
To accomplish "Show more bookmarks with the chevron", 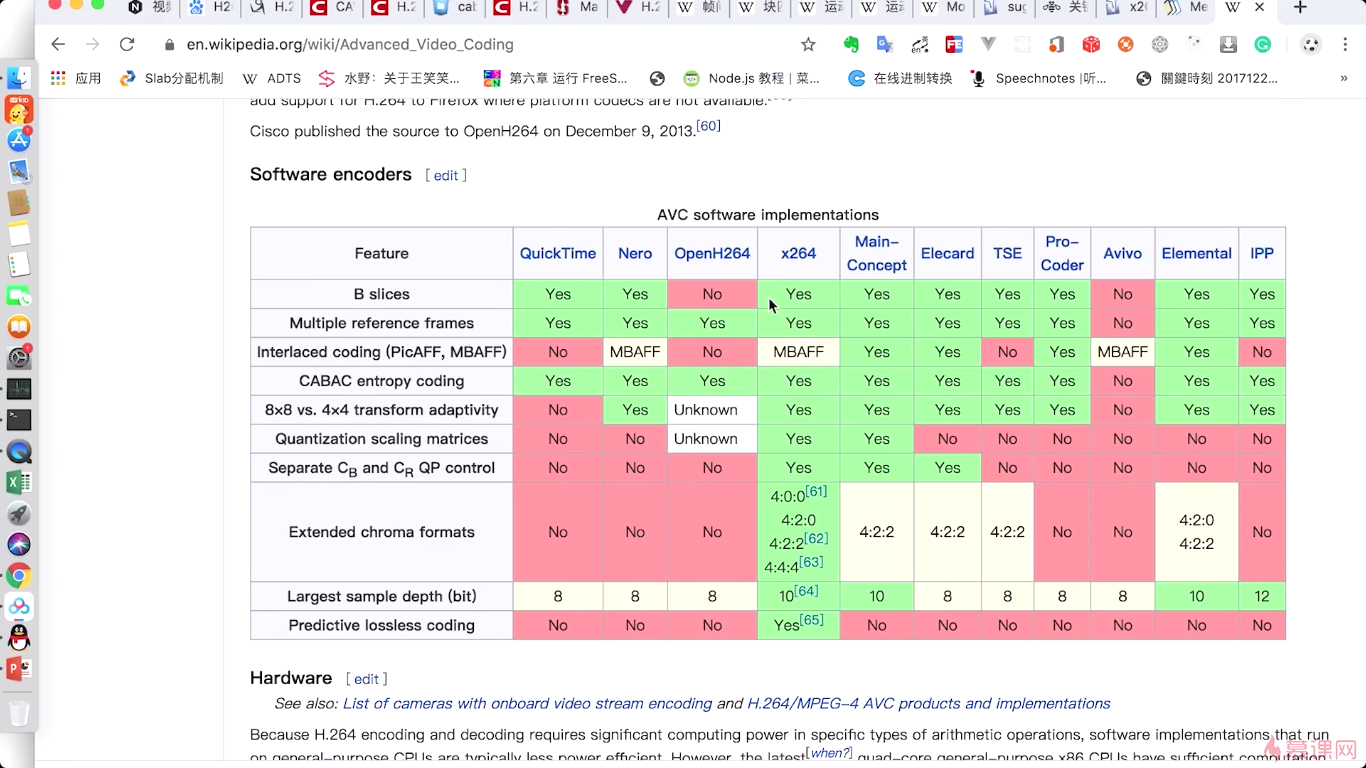I will point(1343,78).
